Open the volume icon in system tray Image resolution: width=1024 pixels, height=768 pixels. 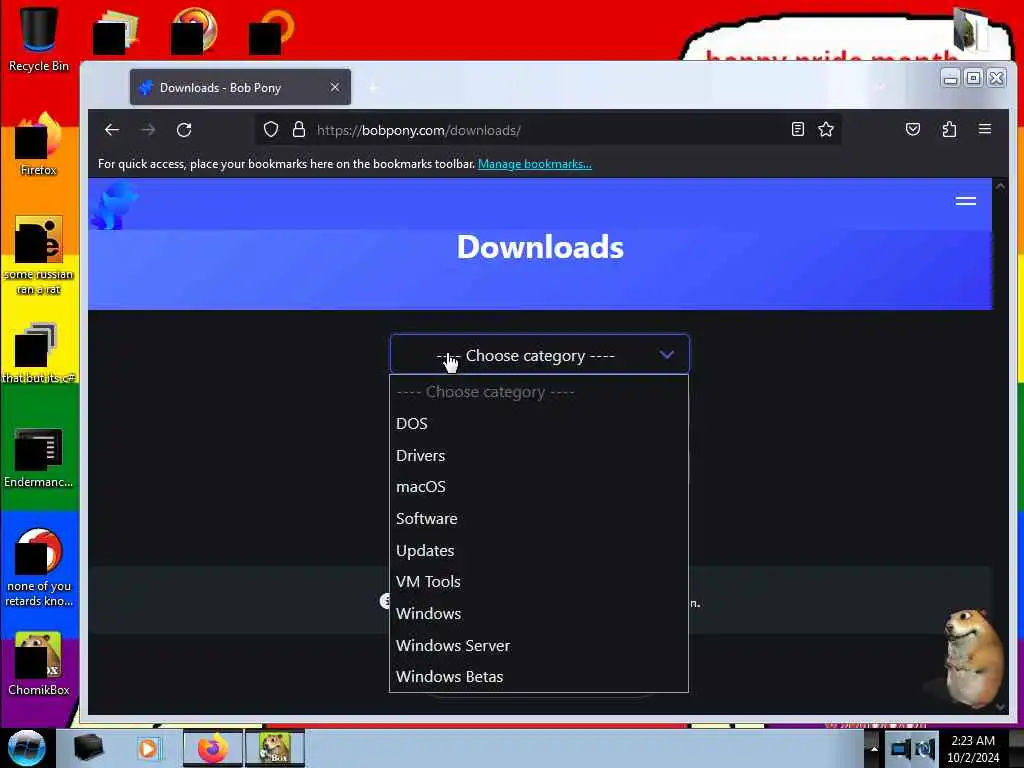click(x=925, y=748)
